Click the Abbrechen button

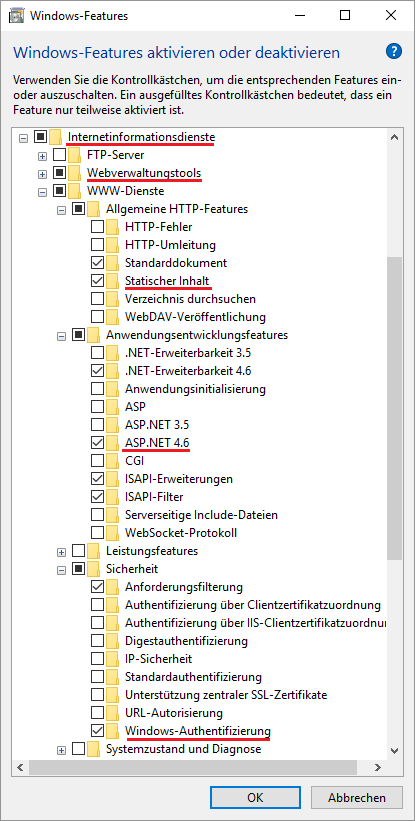(357, 798)
